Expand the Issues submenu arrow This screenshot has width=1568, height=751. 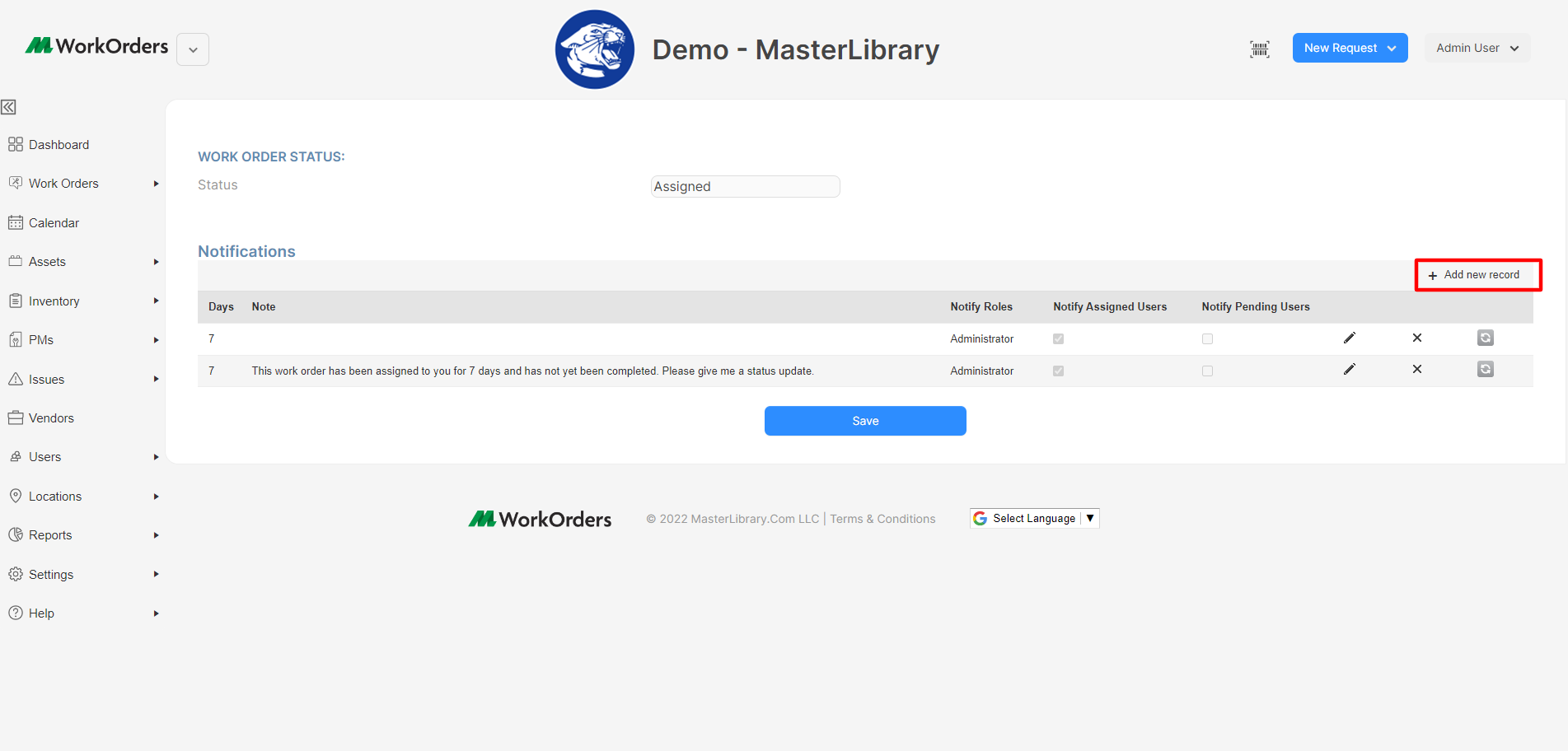coord(156,379)
